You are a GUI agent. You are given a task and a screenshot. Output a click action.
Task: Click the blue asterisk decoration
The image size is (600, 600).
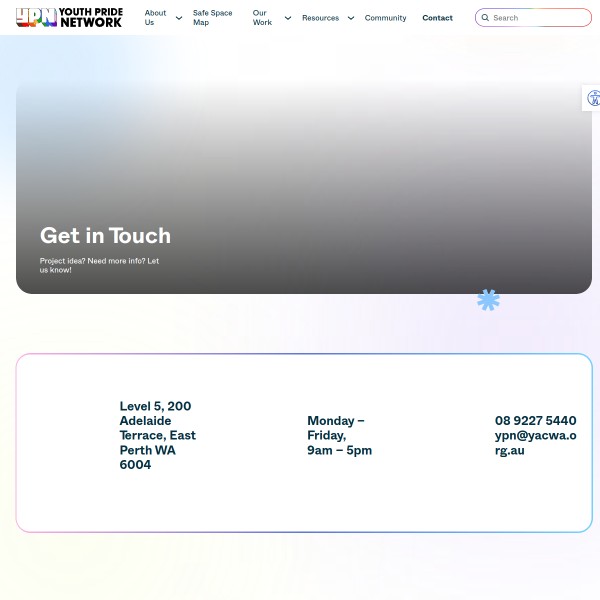[488, 300]
